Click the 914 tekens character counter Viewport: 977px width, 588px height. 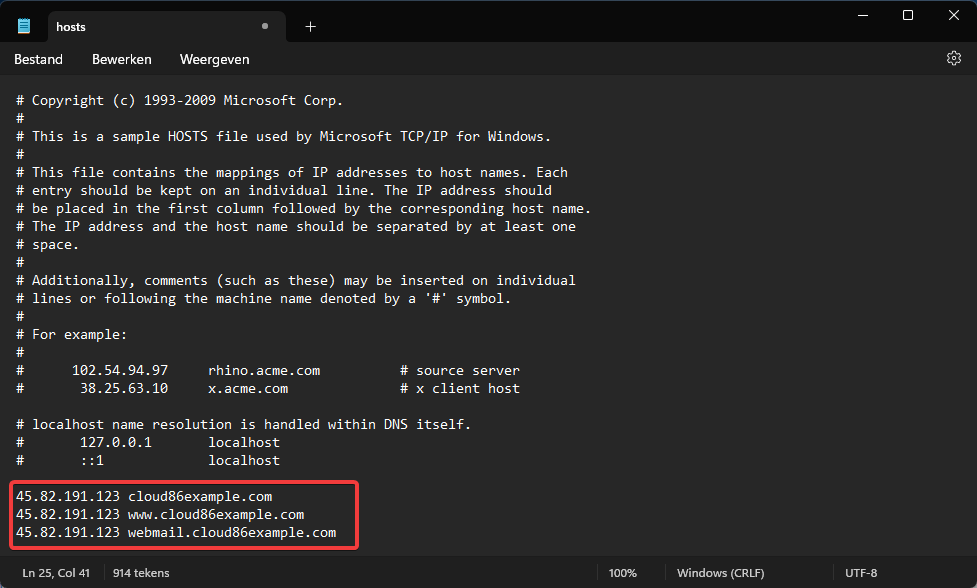pos(138,572)
